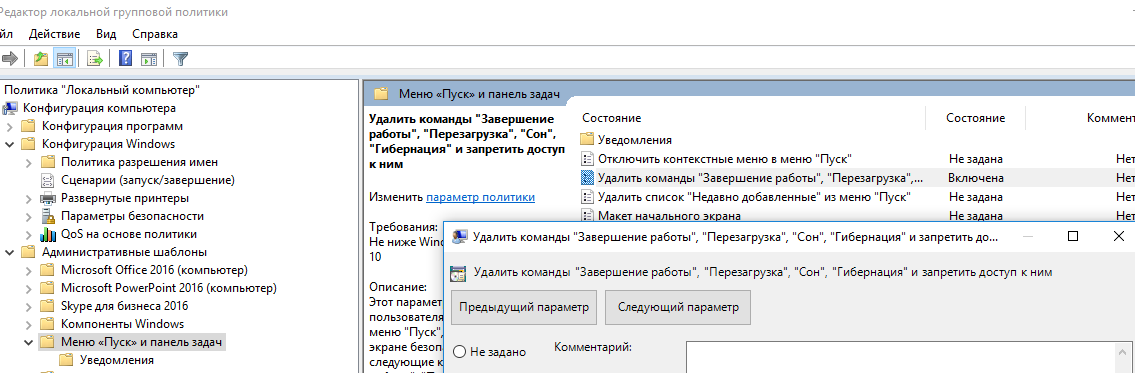Click the QoS на основе политики chart icon
This screenshot has height=373, width=1135.
48,234
